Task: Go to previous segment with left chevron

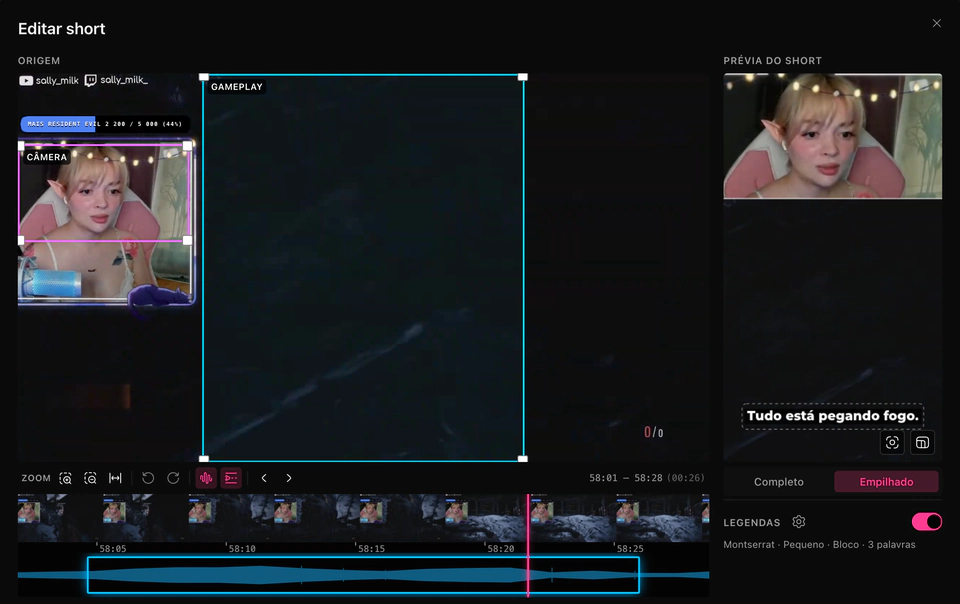Action: coord(264,478)
